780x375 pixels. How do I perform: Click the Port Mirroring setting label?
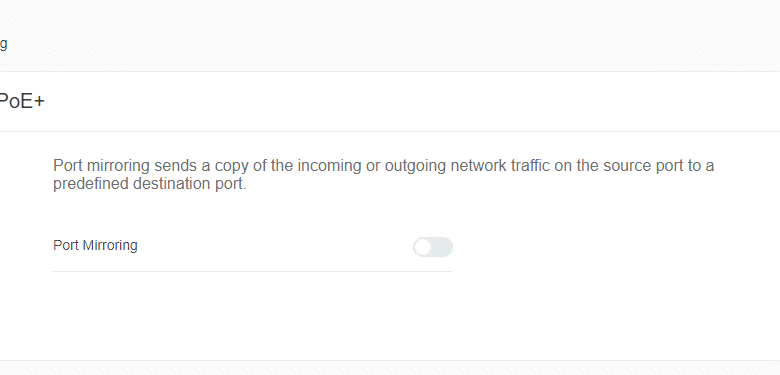coord(95,246)
